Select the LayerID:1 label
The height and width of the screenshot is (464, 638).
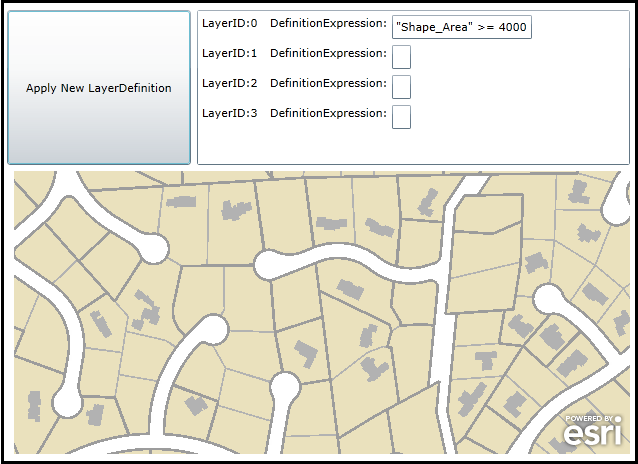[x=229, y=53]
